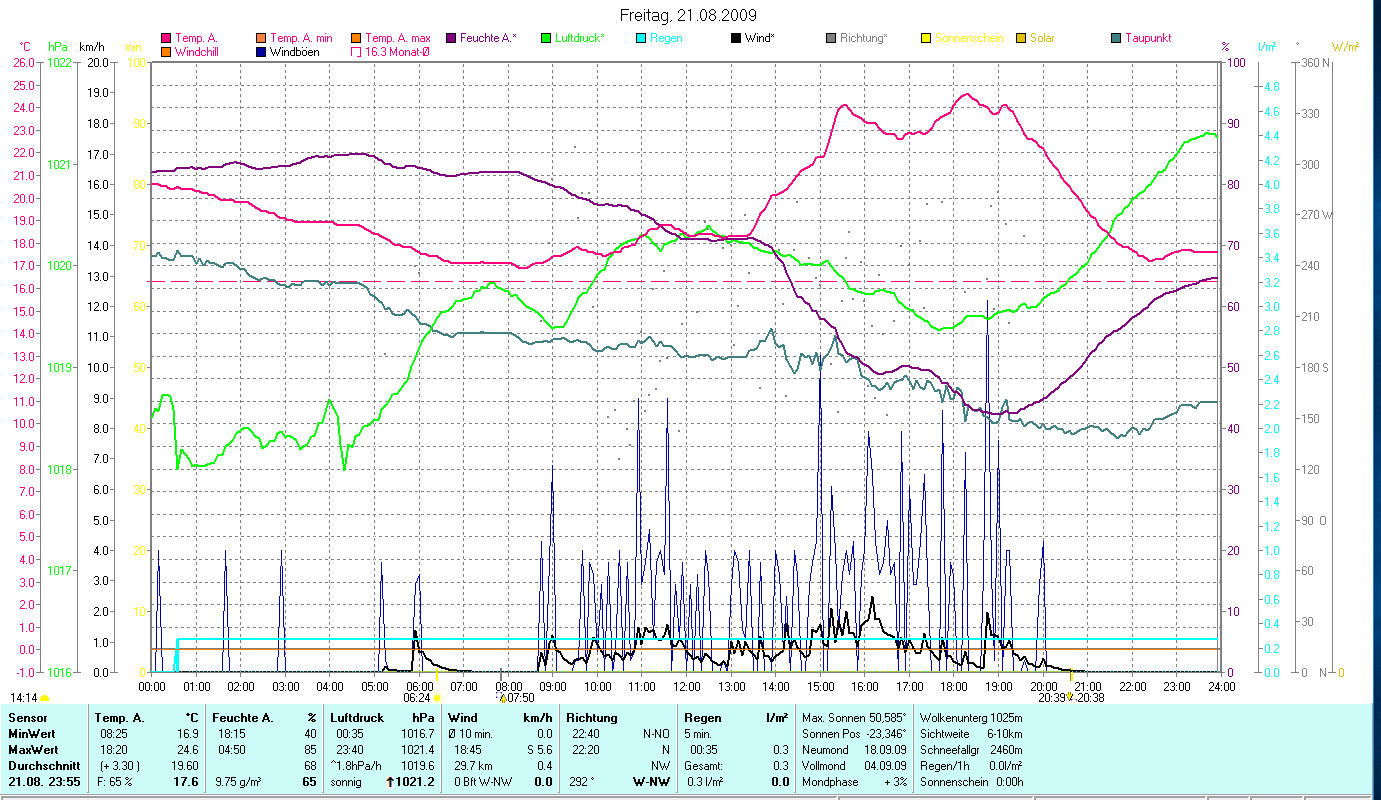This screenshot has width=1381, height=800.
Task: Click the chart title Freitag, 21.08.2009
Action: click(688, 15)
